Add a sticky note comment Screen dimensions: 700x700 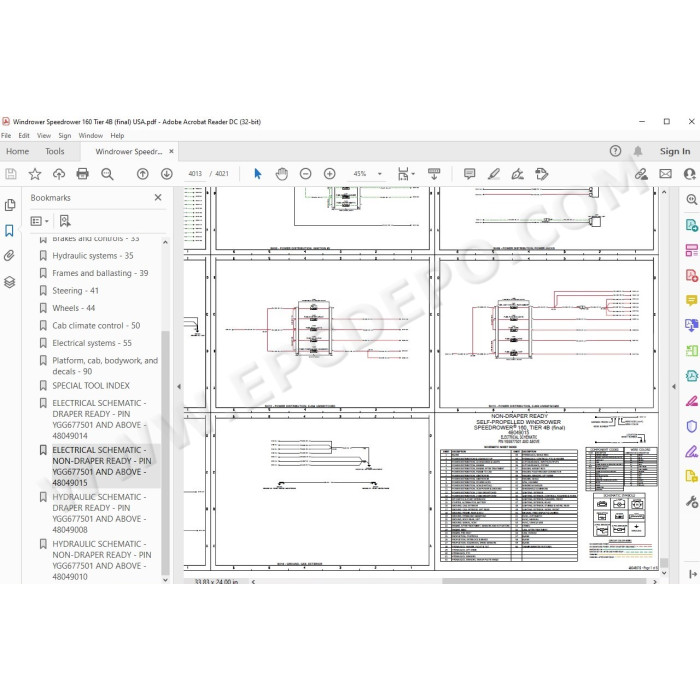tap(469, 174)
